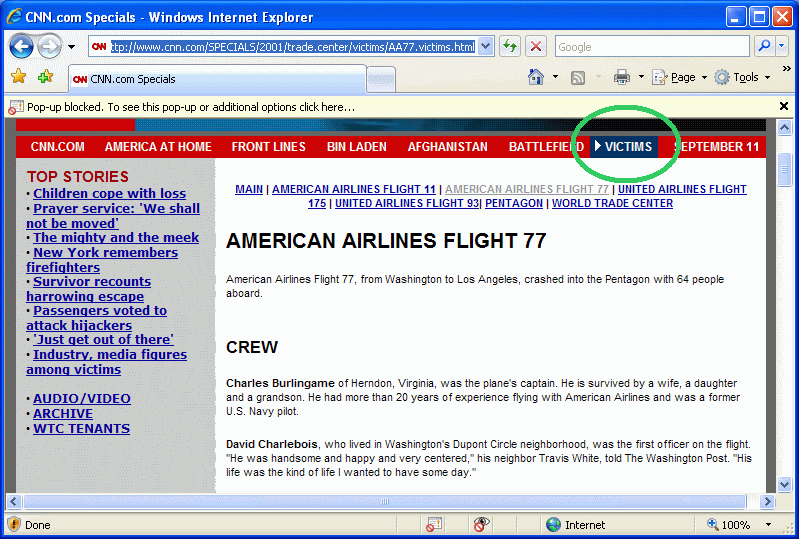Open Favorites Center star icon
The image size is (799, 539).
[19, 77]
